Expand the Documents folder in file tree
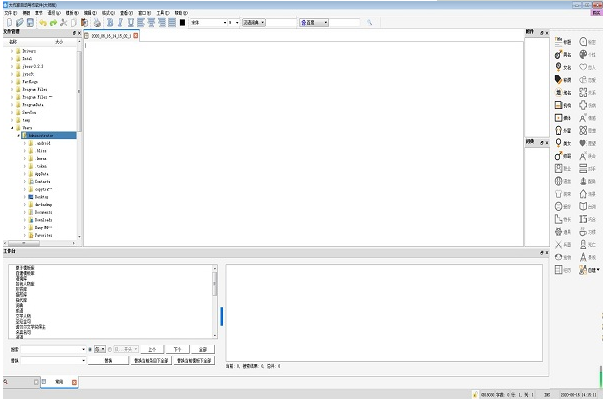The height and width of the screenshot is (399, 603). [x=25, y=212]
